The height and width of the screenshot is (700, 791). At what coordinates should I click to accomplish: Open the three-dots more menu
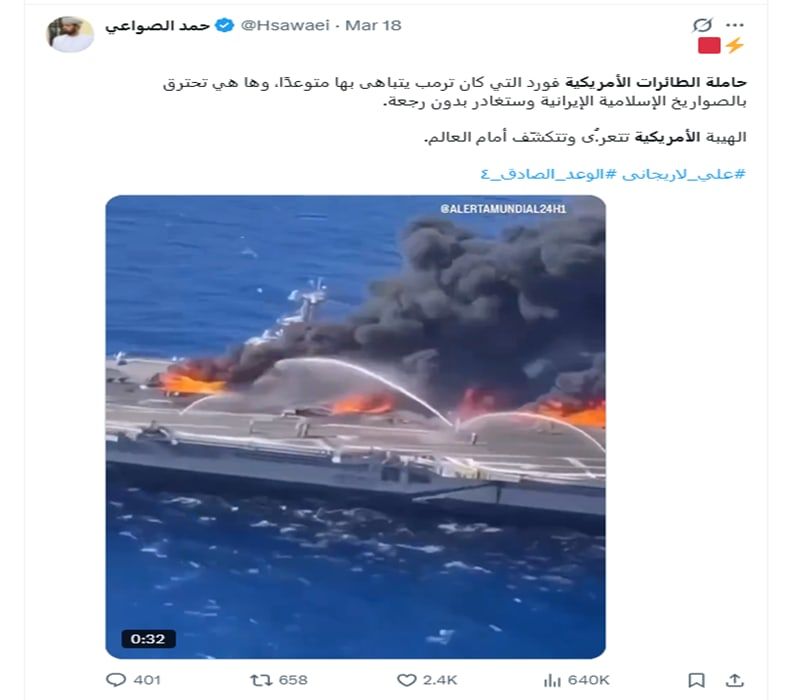734,25
